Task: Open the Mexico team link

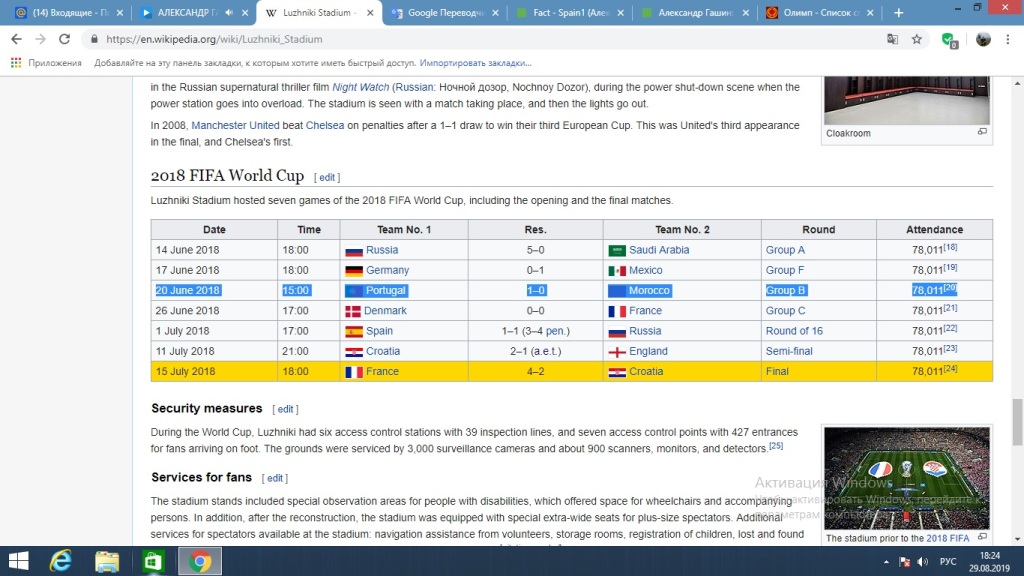Action: [x=645, y=270]
